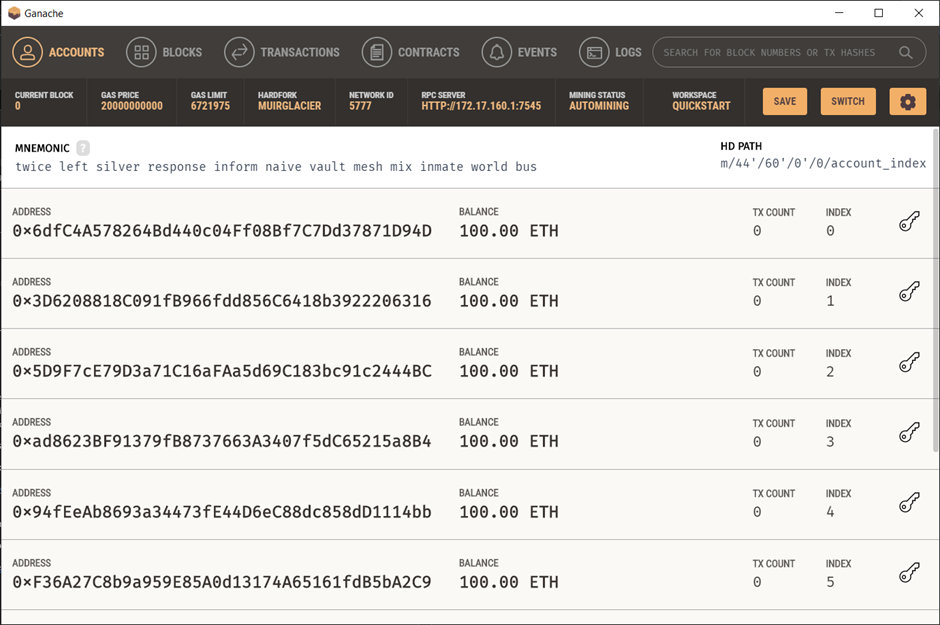
Task: Click the 100.00 ETH balance of index 1
Action: 508,301
